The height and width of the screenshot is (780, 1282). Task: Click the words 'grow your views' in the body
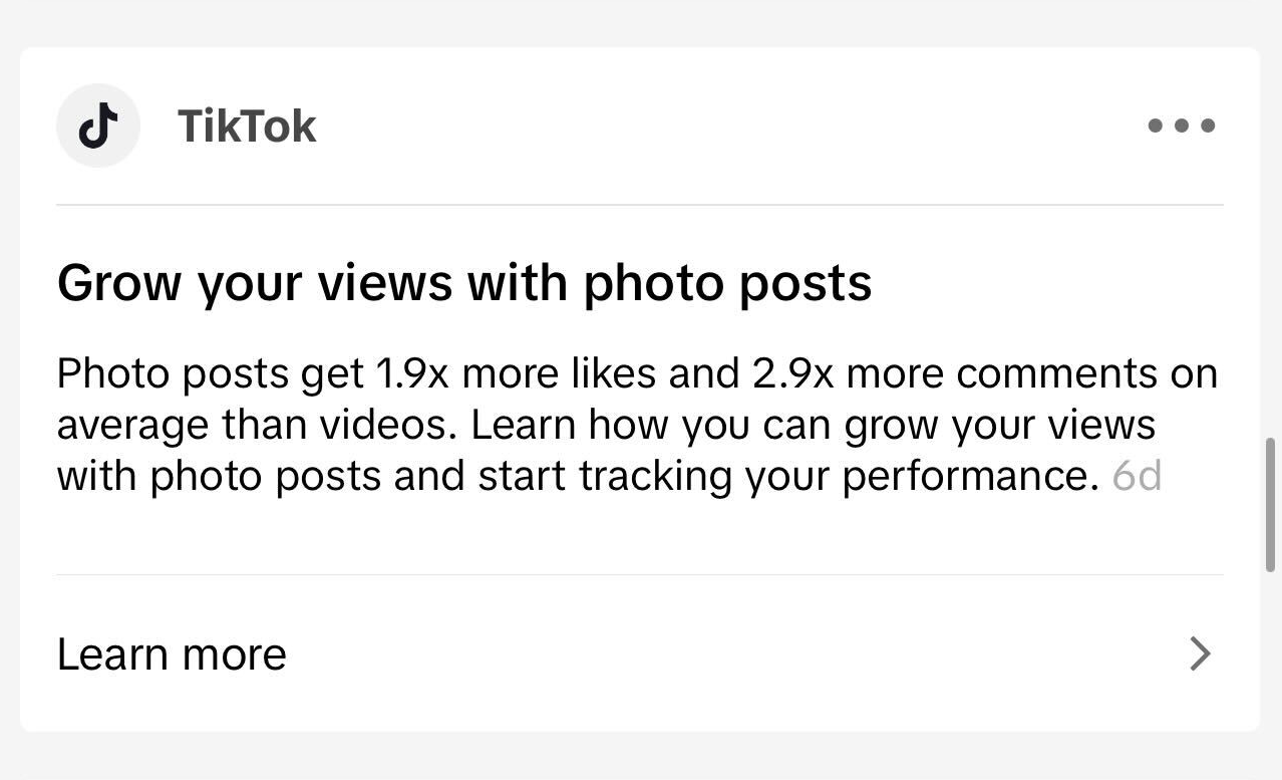(x=1000, y=425)
